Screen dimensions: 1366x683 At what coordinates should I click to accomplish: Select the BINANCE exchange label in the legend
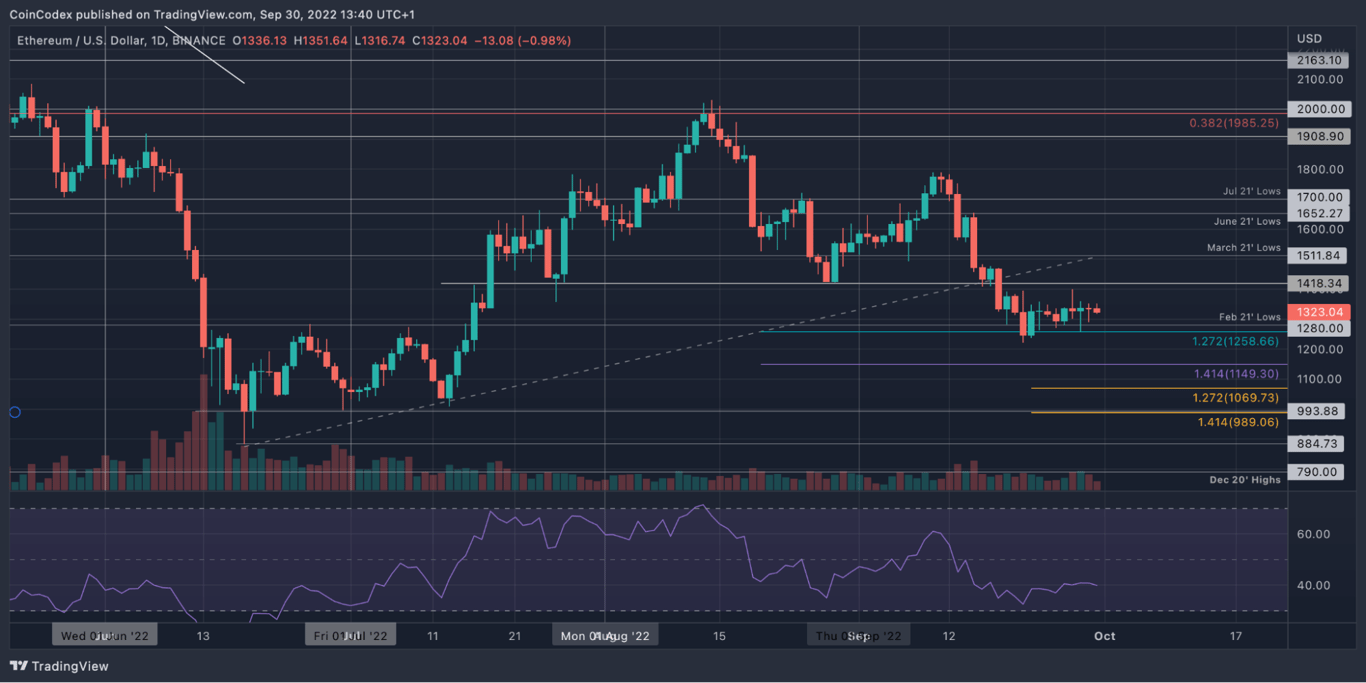(x=199, y=41)
